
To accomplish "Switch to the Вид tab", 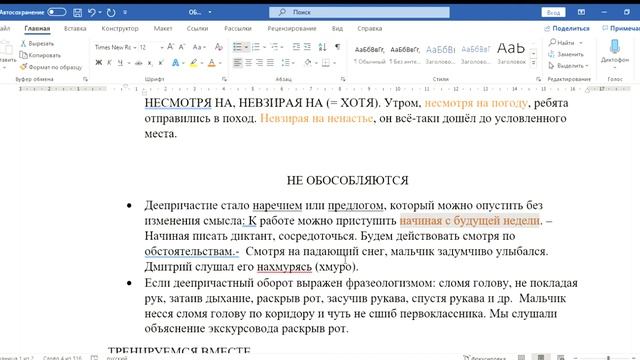I will click(x=337, y=28).
